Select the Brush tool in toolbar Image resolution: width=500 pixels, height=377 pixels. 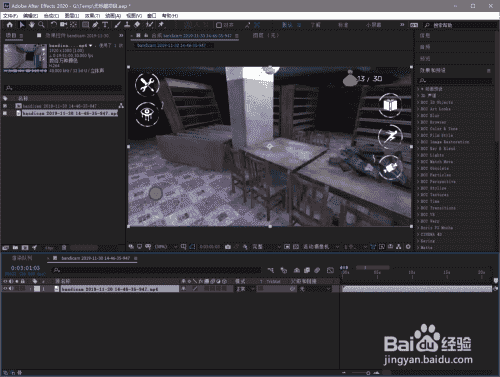pyautogui.click(x=117, y=25)
